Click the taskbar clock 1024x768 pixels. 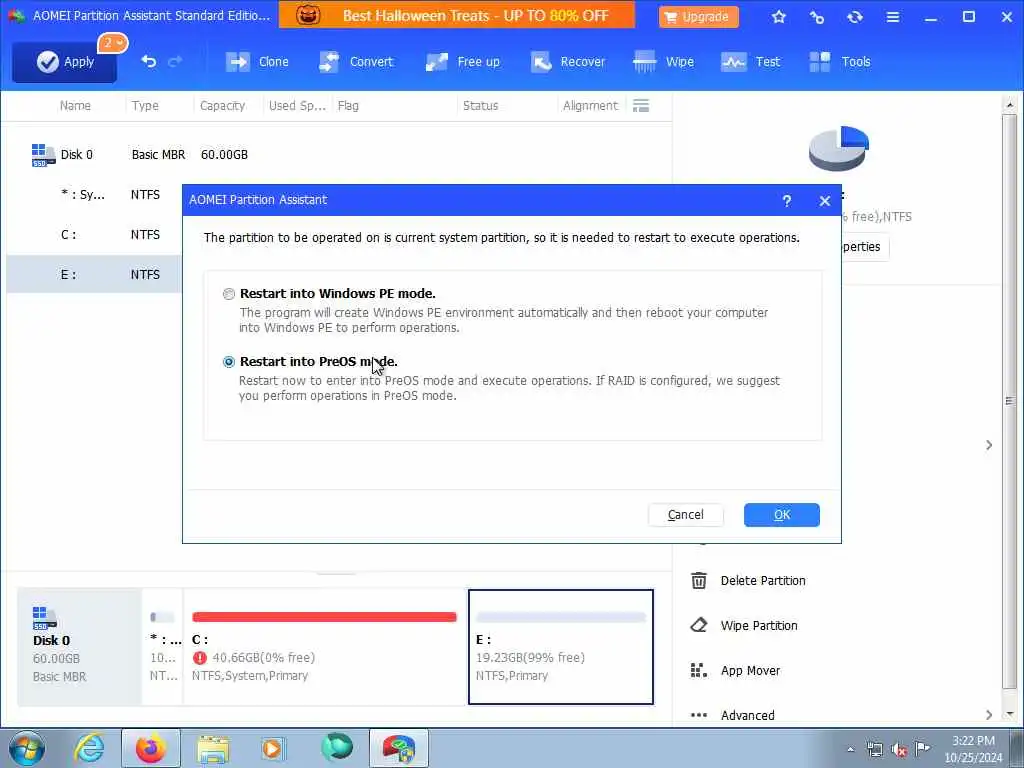(973, 749)
